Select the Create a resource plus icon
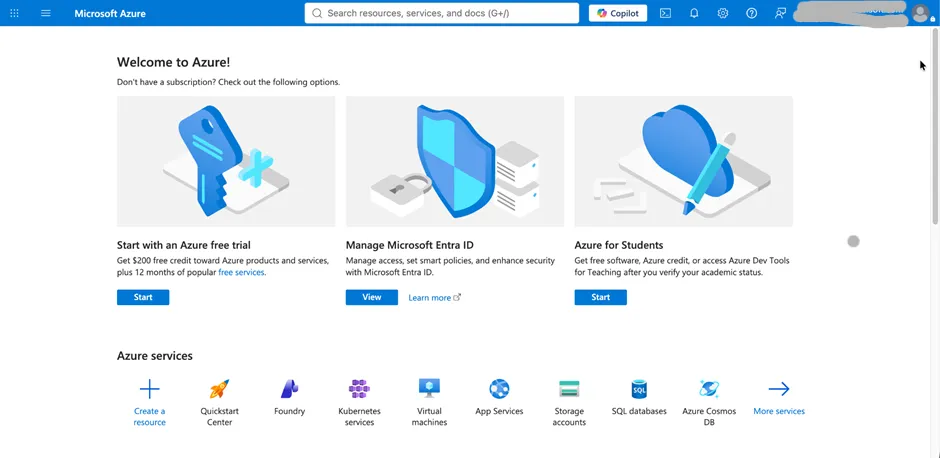The width and height of the screenshot is (940, 458). click(x=149, y=389)
